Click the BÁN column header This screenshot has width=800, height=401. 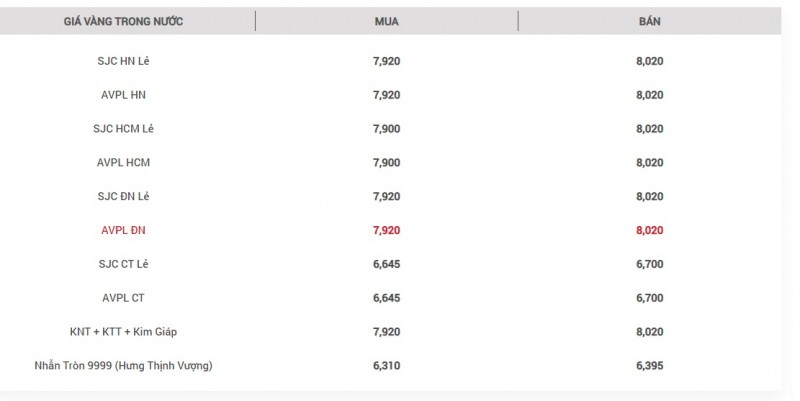tap(649, 21)
